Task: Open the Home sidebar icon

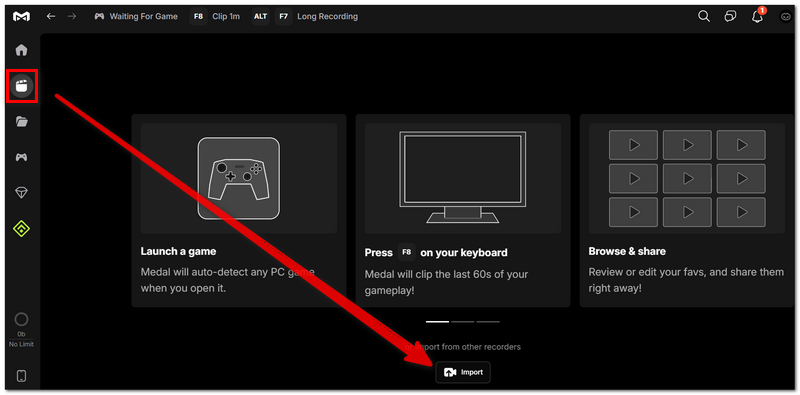Action: [21, 50]
